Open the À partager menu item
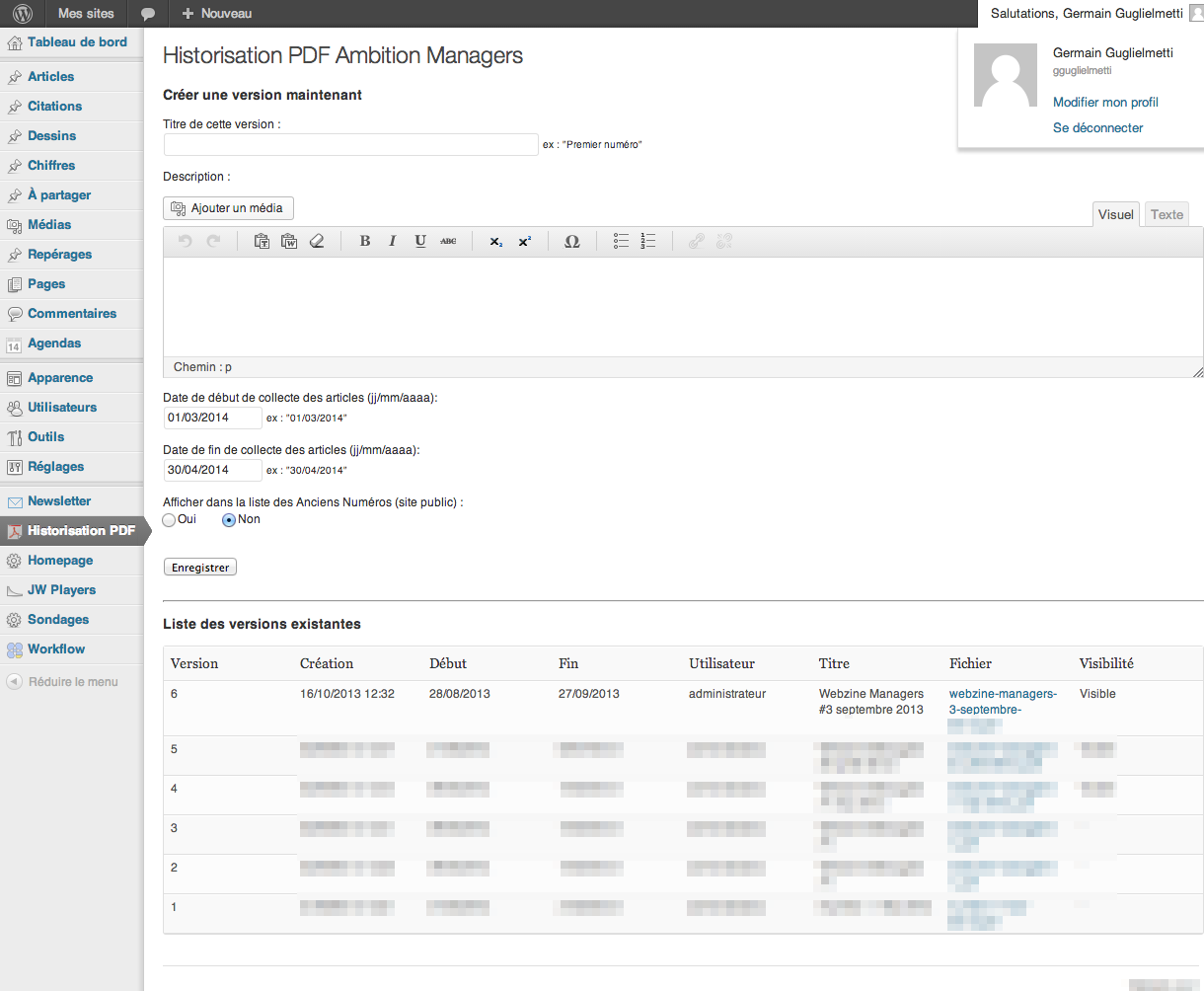The width and height of the screenshot is (1204, 991). coord(71,195)
